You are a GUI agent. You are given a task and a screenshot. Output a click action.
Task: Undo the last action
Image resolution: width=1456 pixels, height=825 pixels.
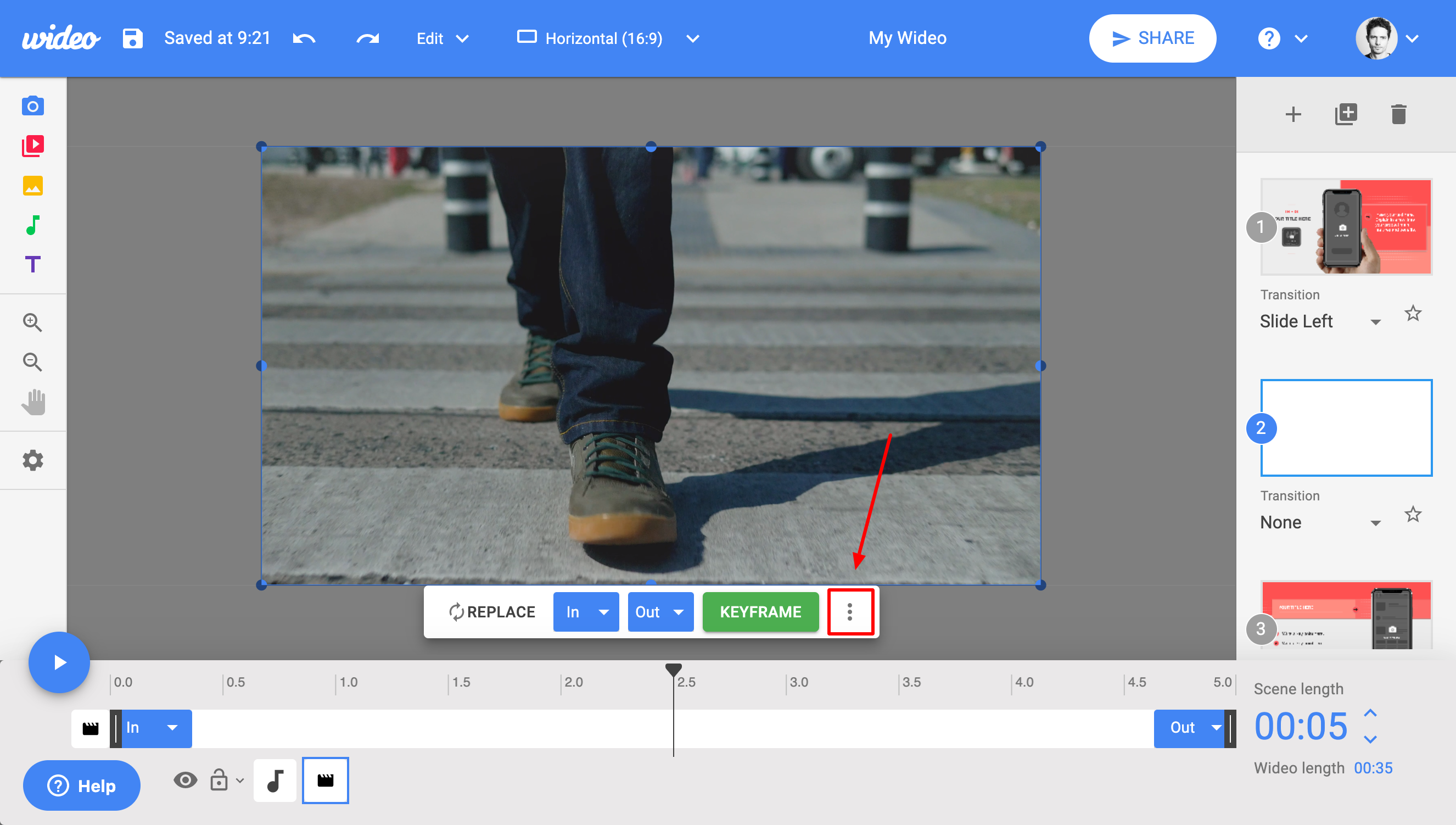pos(304,38)
